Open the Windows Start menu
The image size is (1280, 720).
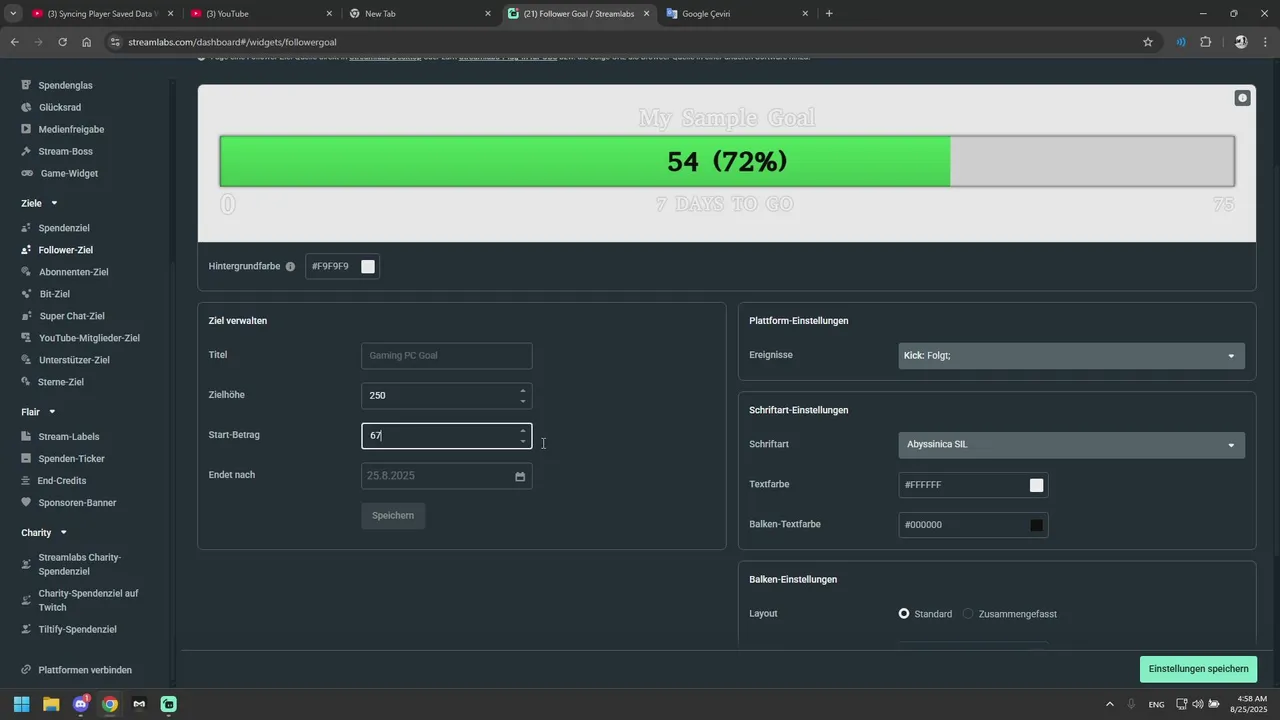[x=21, y=704]
